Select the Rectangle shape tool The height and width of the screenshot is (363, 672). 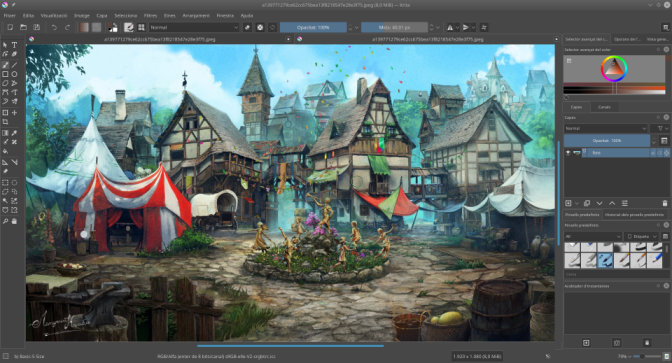(x=5, y=74)
